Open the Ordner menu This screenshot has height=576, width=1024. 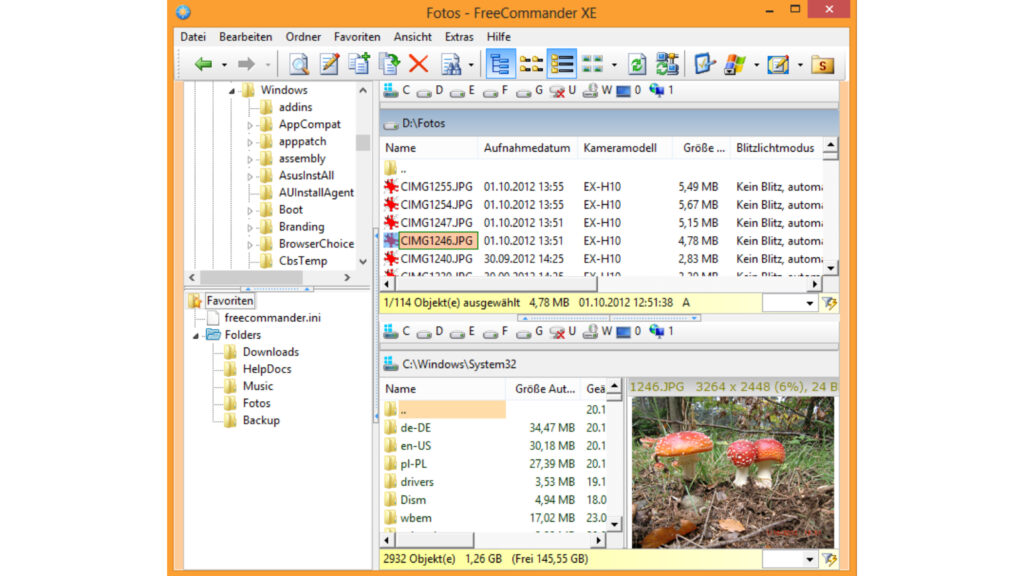pyautogui.click(x=303, y=37)
